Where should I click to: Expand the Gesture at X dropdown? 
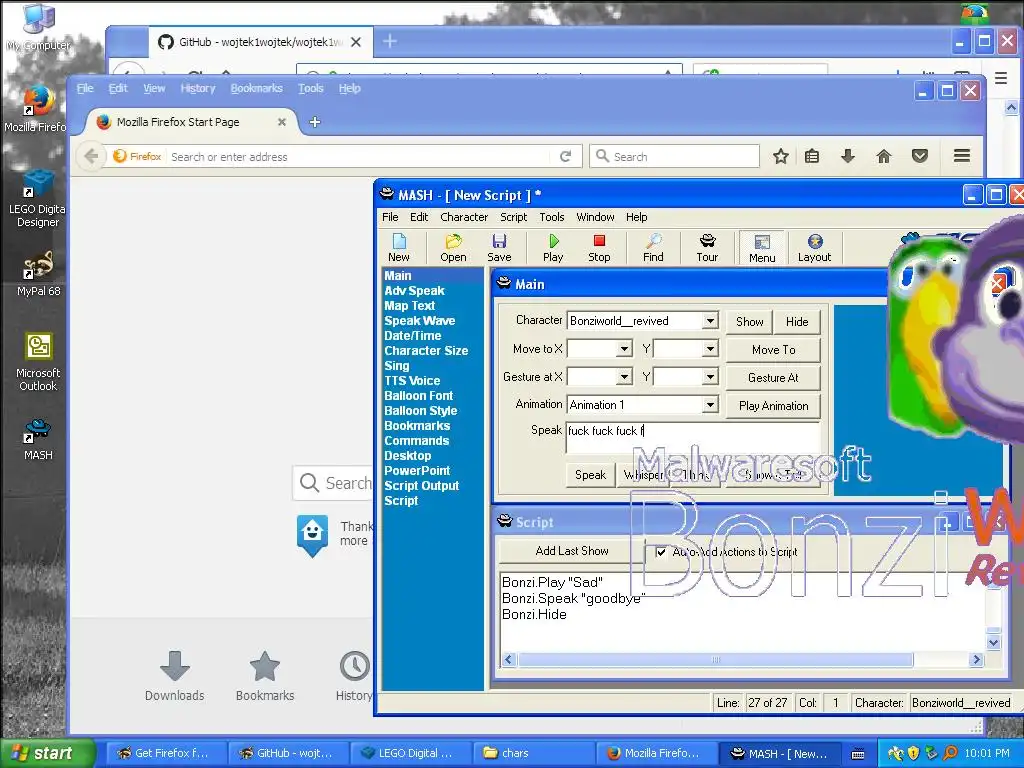pos(624,377)
